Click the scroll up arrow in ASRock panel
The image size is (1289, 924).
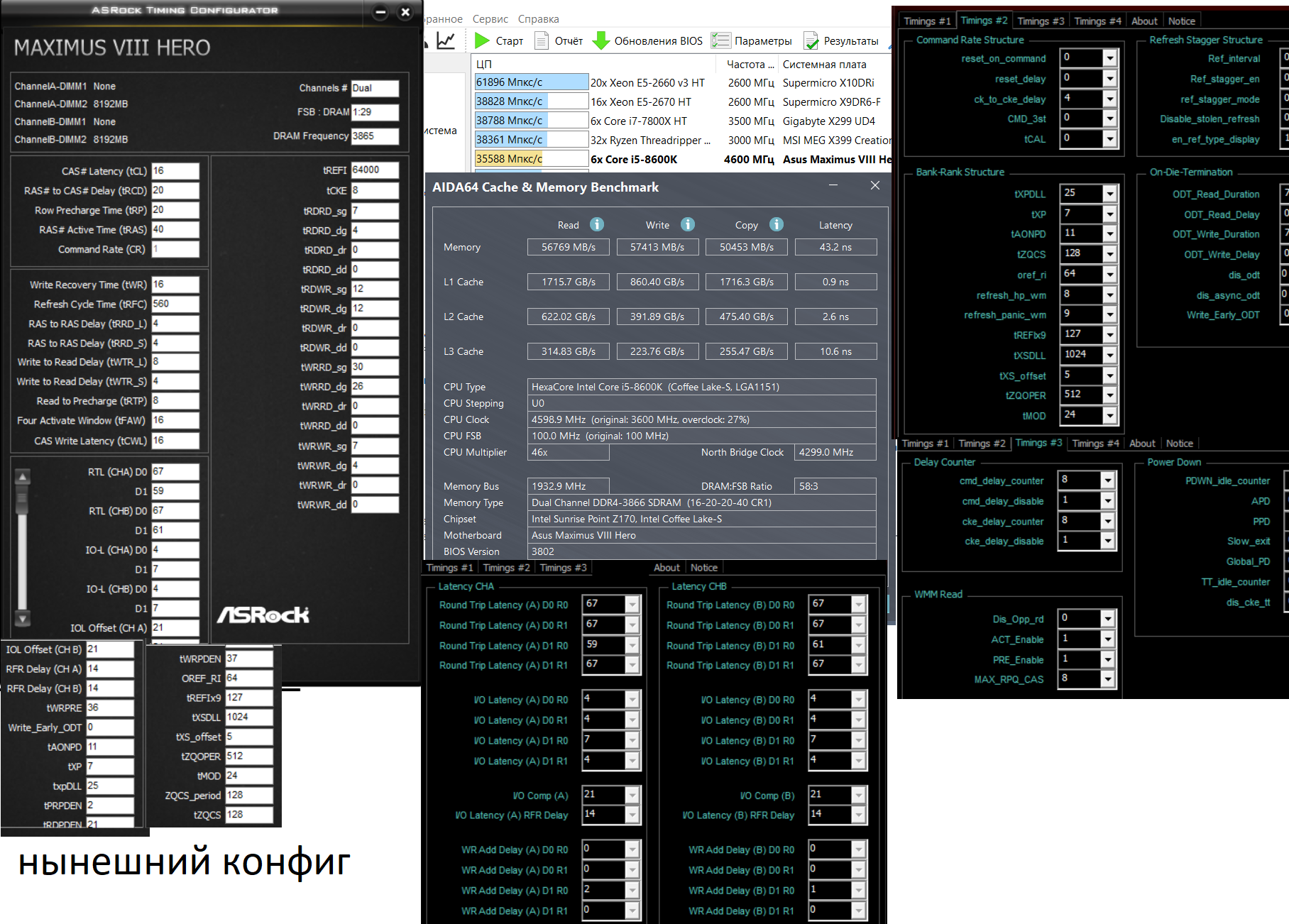click(23, 477)
